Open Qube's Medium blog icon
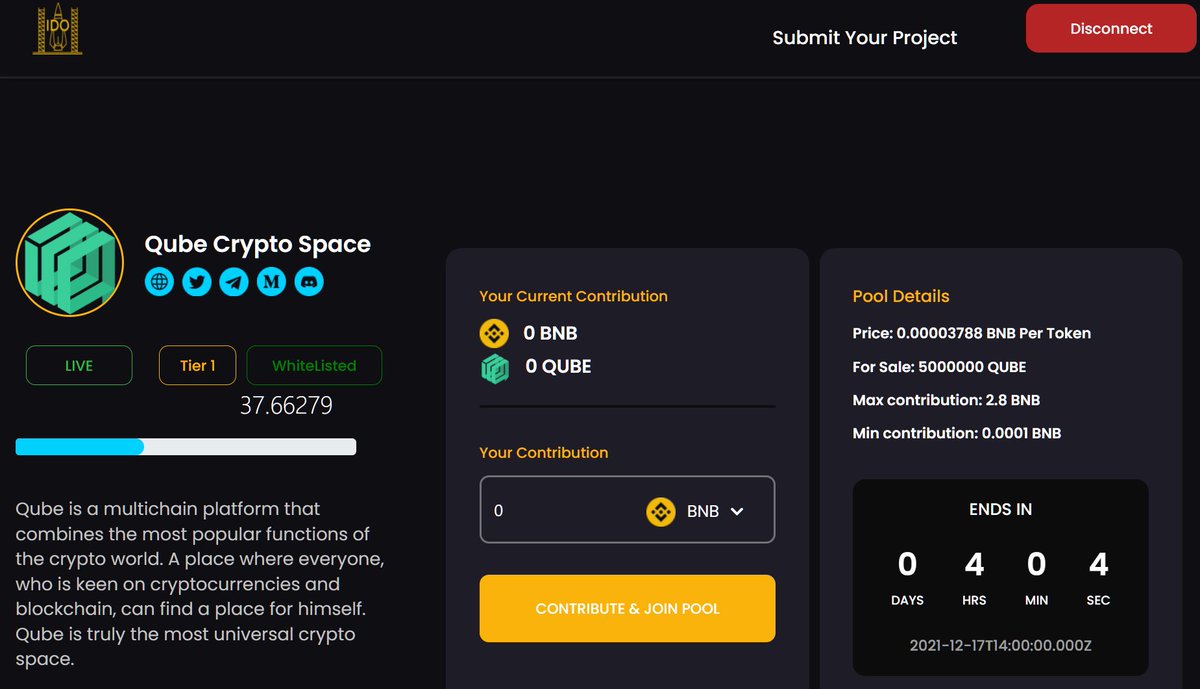The height and width of the screenshot is (689, 1200). pos(271,282)
